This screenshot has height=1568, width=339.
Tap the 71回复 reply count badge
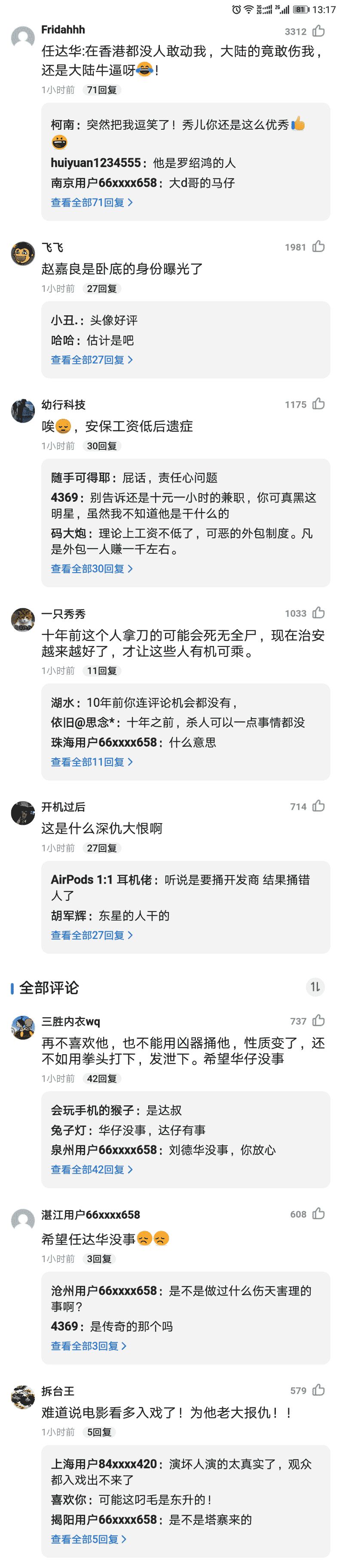(x=102, y=90)
